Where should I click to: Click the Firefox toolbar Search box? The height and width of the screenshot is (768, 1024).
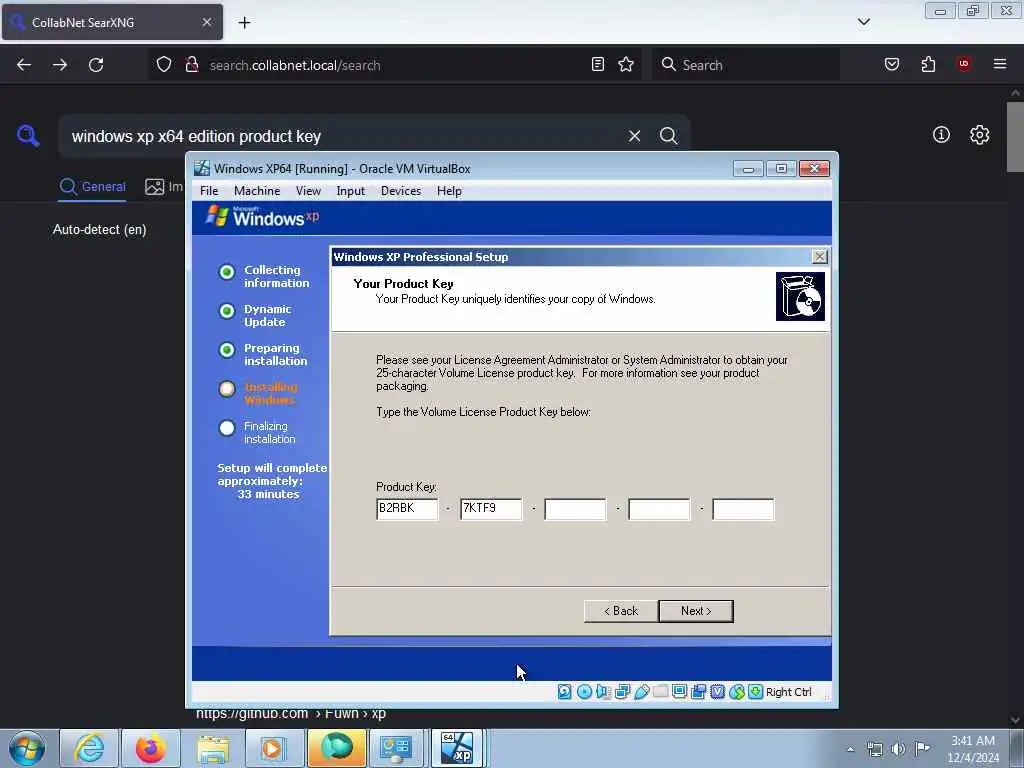[746, 65]
